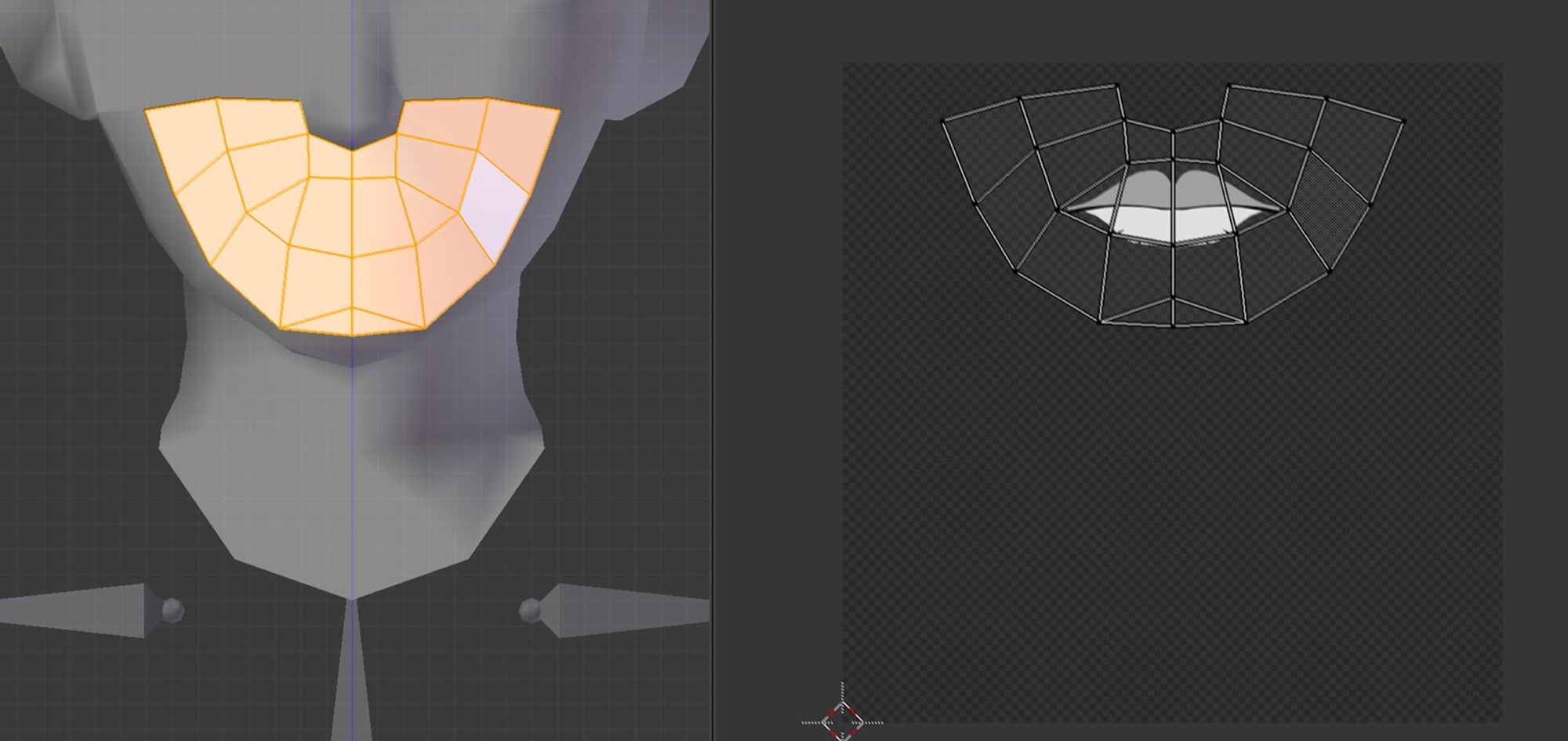Select bottom center chin vertex of orange mesh
The image size is (1568, 741).
351,335
